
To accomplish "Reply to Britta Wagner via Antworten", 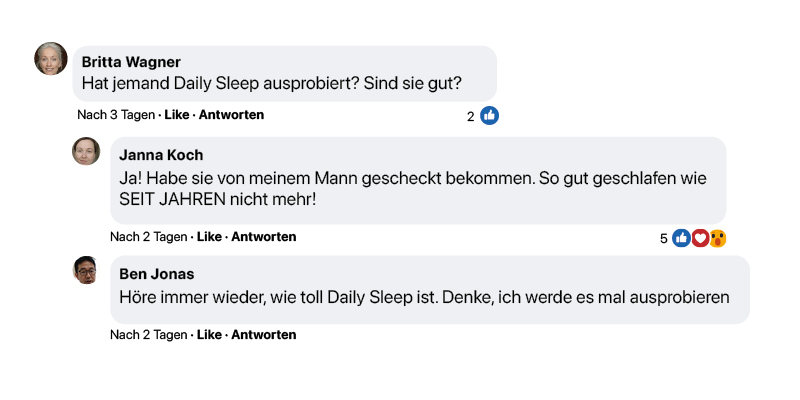I will (231, 115).
